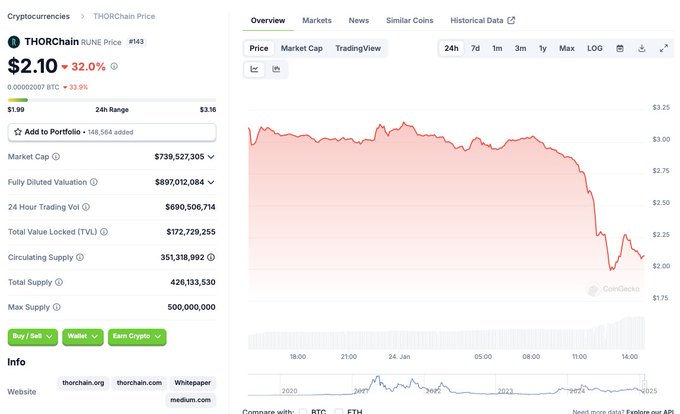
Task: Click the 426,133,530 total supply value
Action: pyautogui.click(x=193, y=282)
